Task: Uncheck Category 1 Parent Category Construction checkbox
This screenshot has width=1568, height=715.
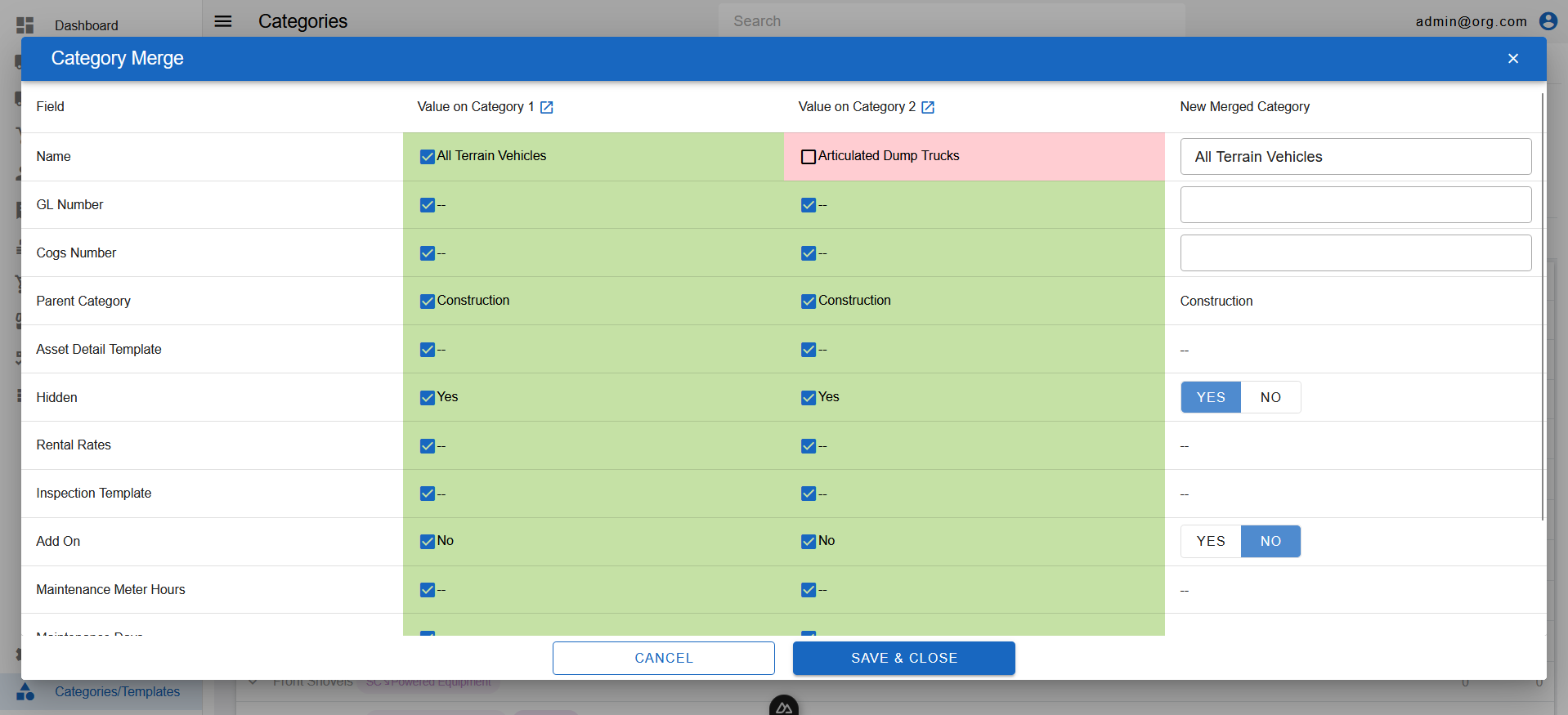Action: (x=427, y=302)
